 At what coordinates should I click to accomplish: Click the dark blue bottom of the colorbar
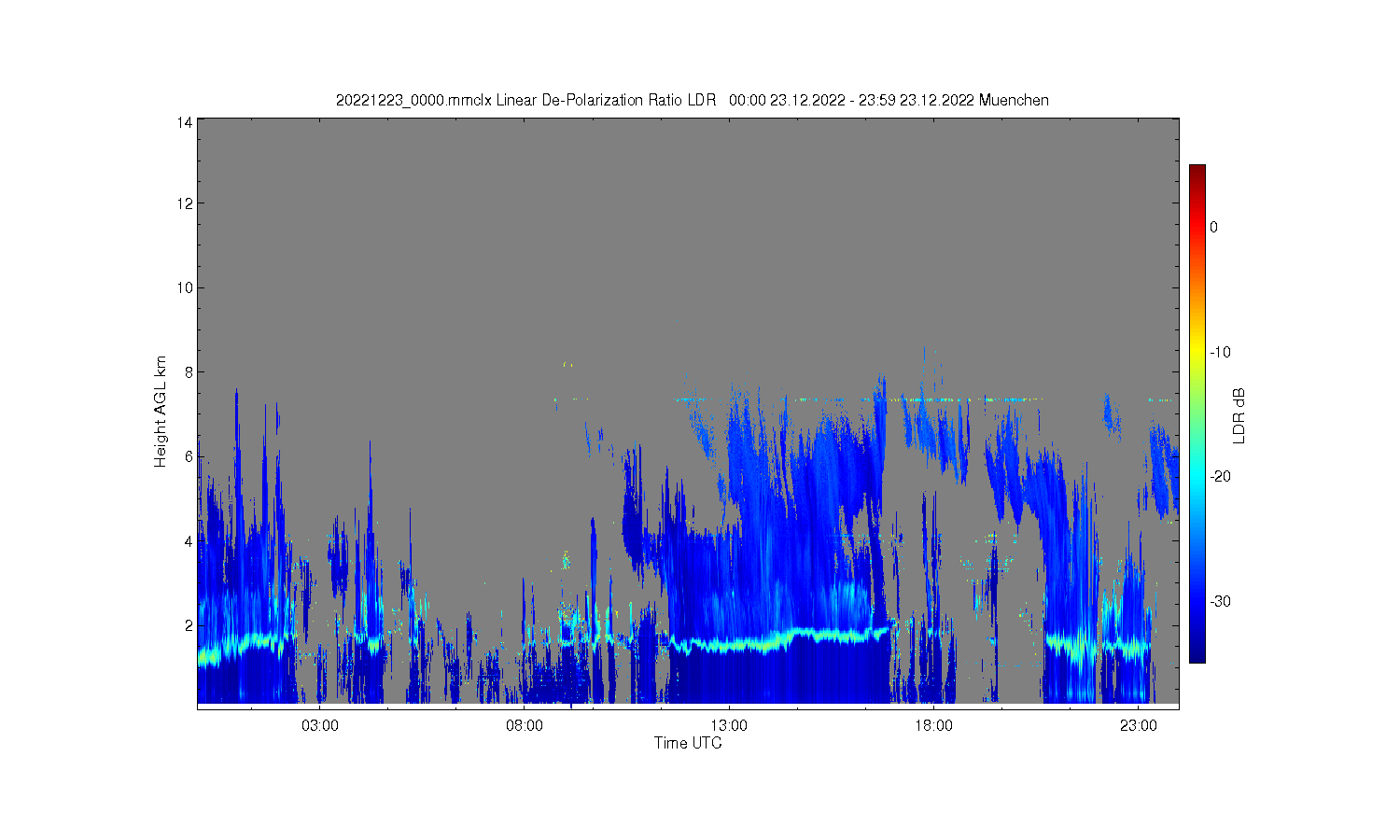click(1197, 655)
